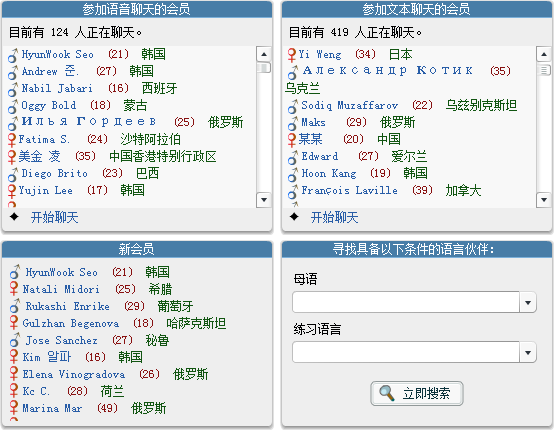The image size is (557, 430).
Task: Open Sodiq Muzaffarov profile link
Action: 350,106
